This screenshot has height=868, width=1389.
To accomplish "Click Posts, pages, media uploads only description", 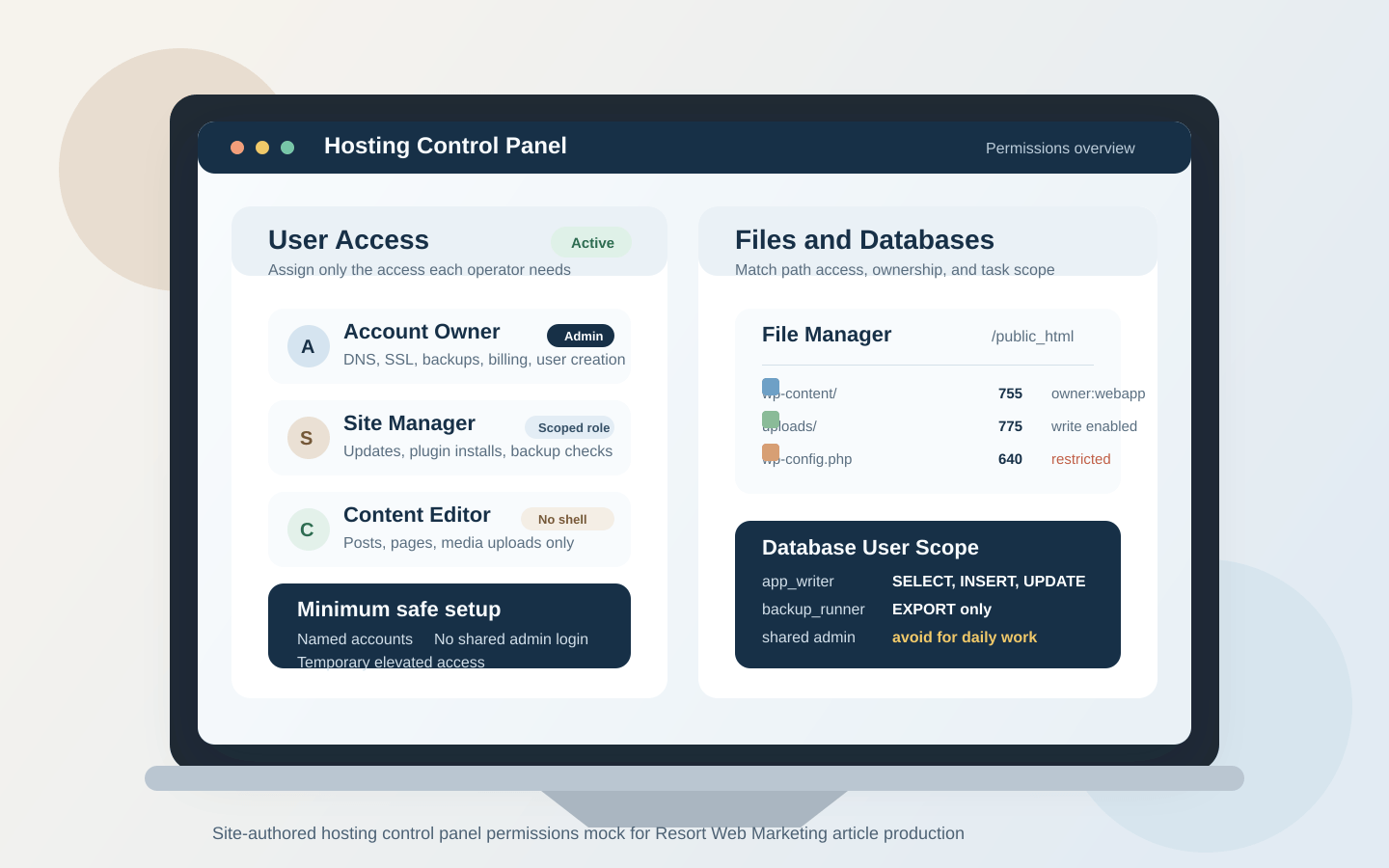I will (x=458, y=543).
